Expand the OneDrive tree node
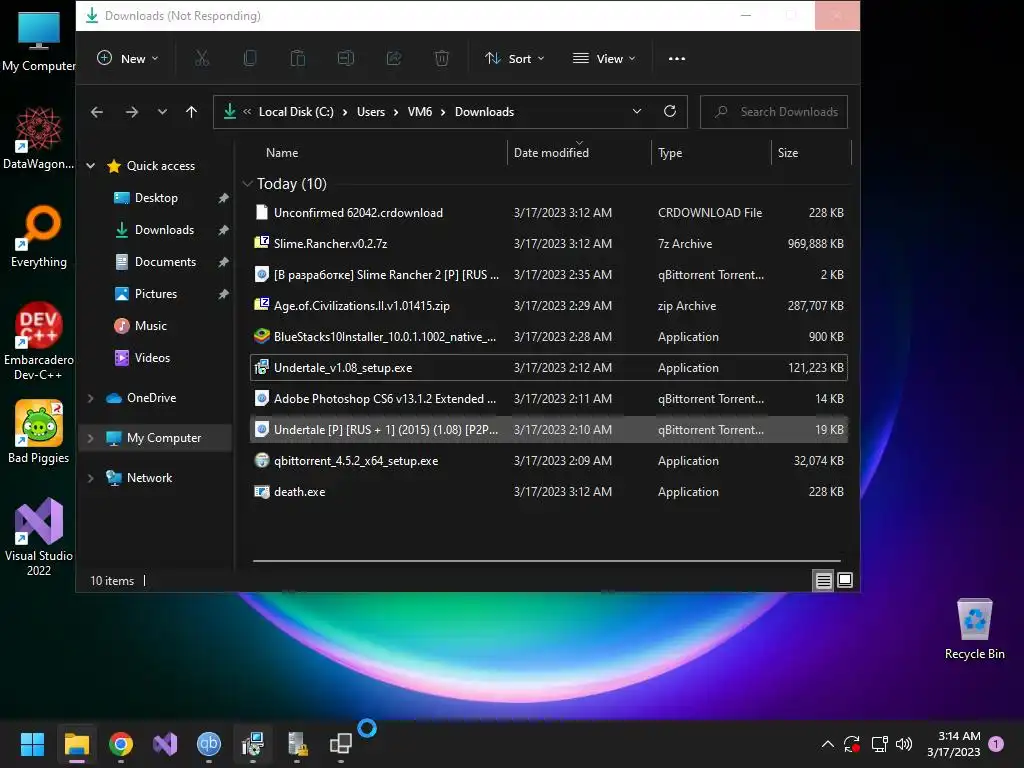Image resolution: width=1024 pixels, height=768 pixels. (x=91, y=398)
